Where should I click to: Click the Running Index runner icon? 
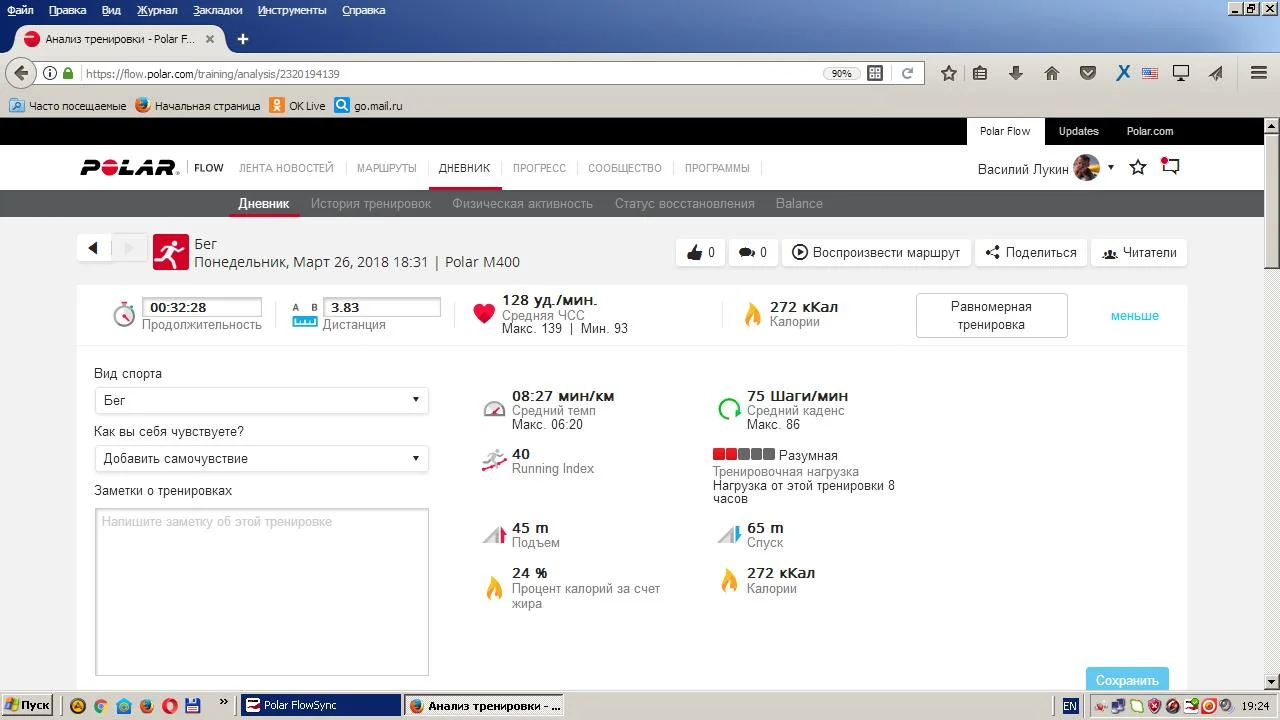(494, 460)
